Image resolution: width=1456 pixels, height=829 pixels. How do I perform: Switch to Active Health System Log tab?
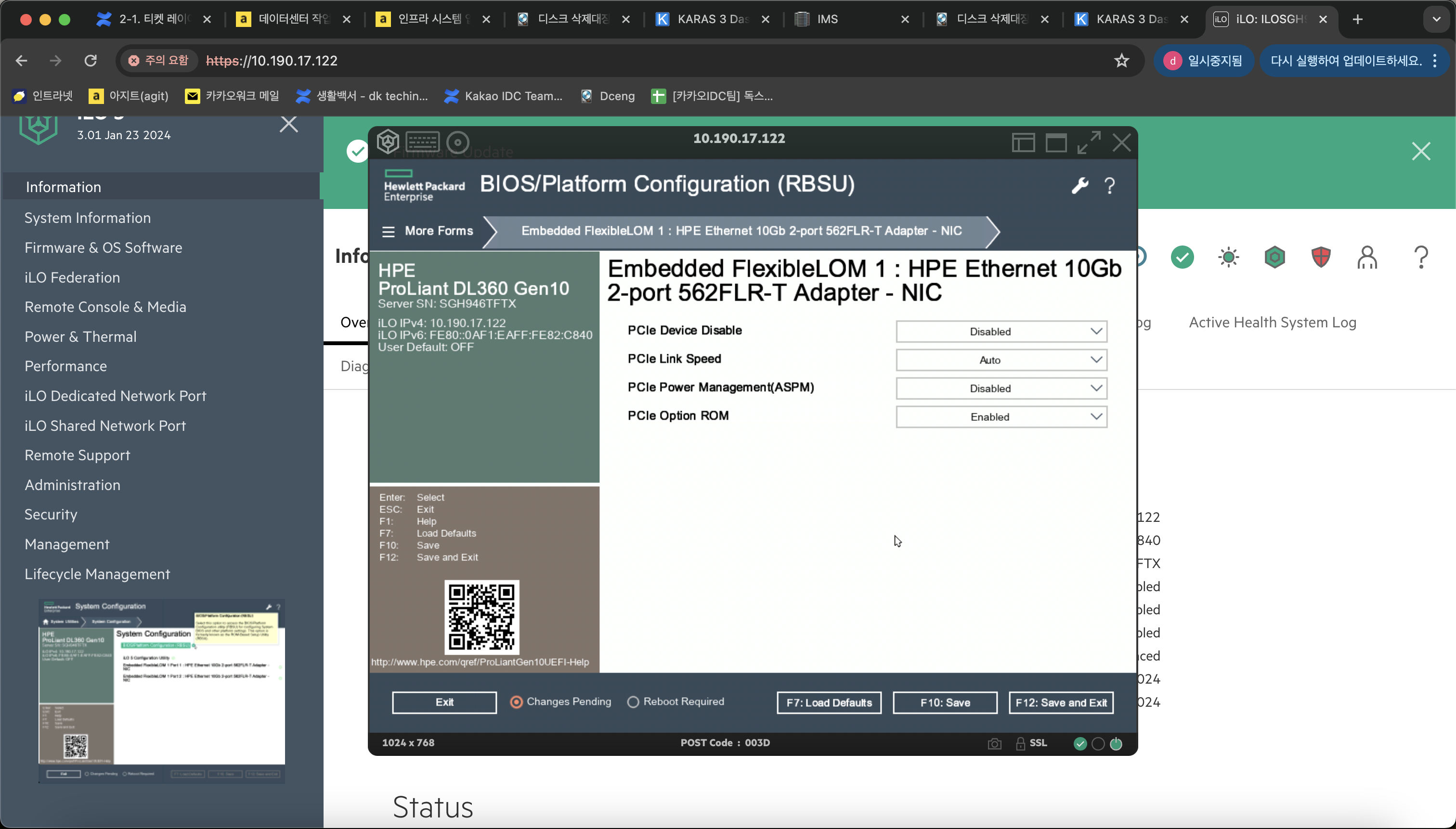coord(1272,322)
